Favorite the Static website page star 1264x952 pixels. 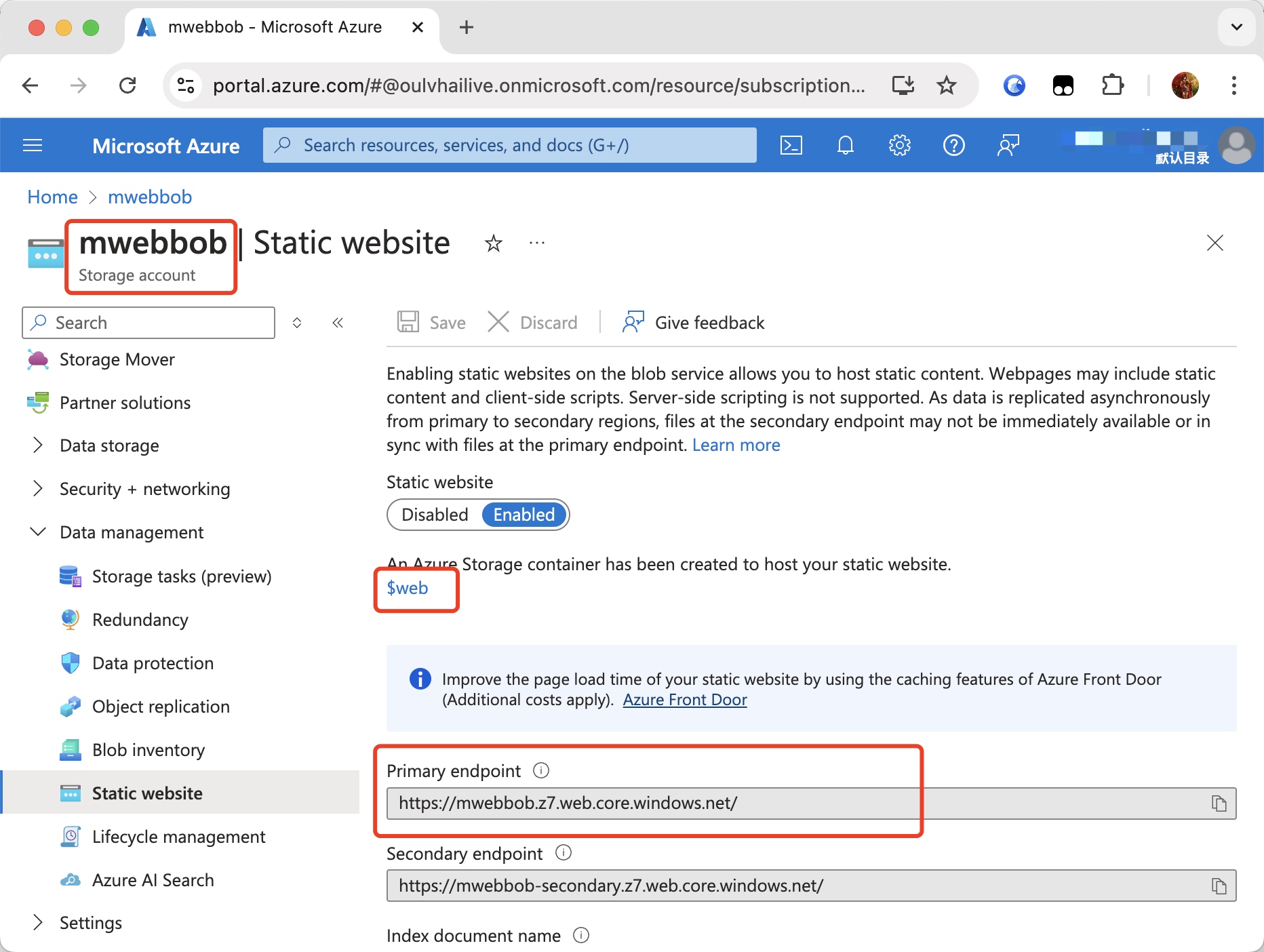point(494,243)
